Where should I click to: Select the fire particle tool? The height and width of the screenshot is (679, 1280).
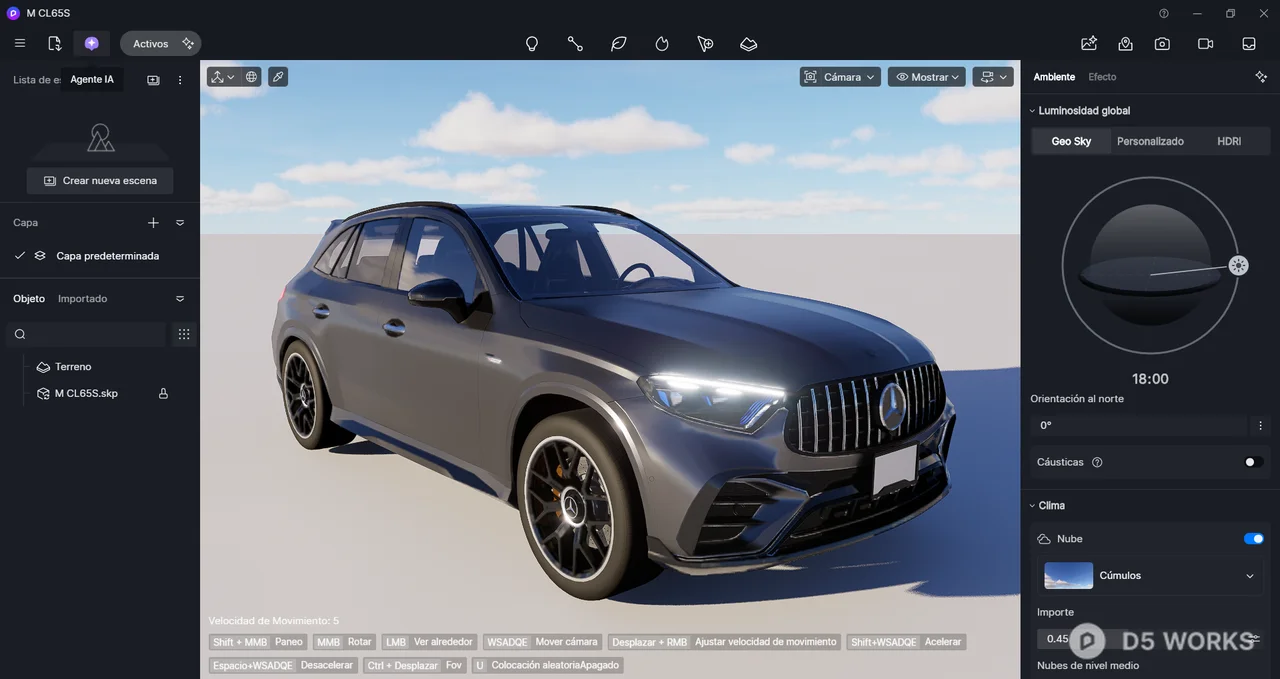click(662, 44)
